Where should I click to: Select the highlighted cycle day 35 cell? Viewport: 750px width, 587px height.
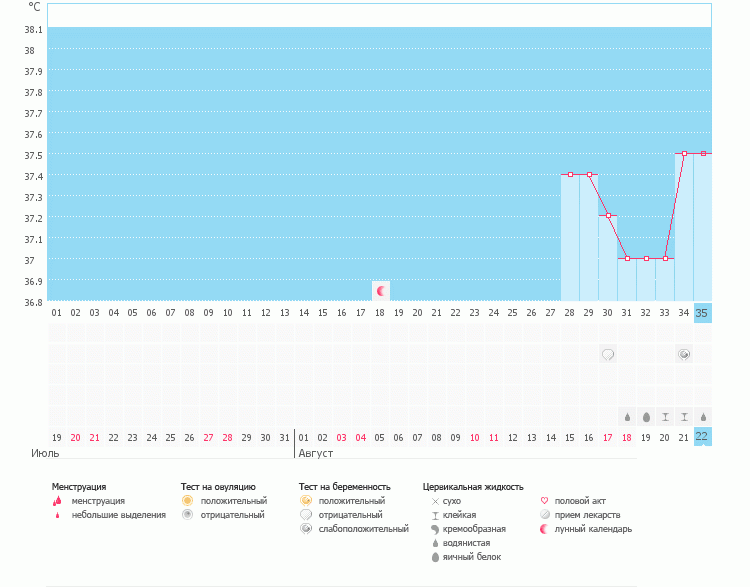[x=703, y=313]
